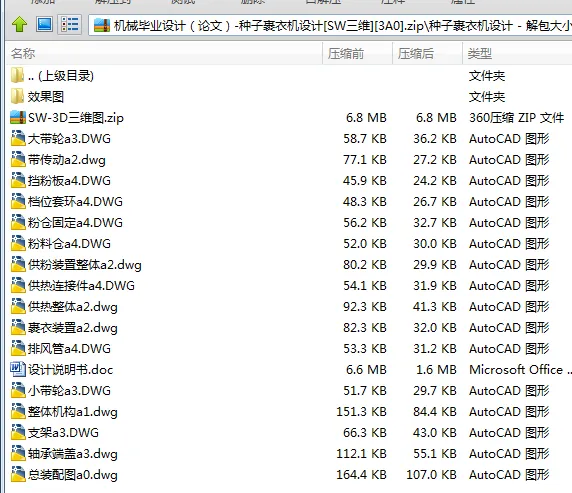Click file name SW-3D三维图.zip
This screenshot has height=493, width=572.
76,118
